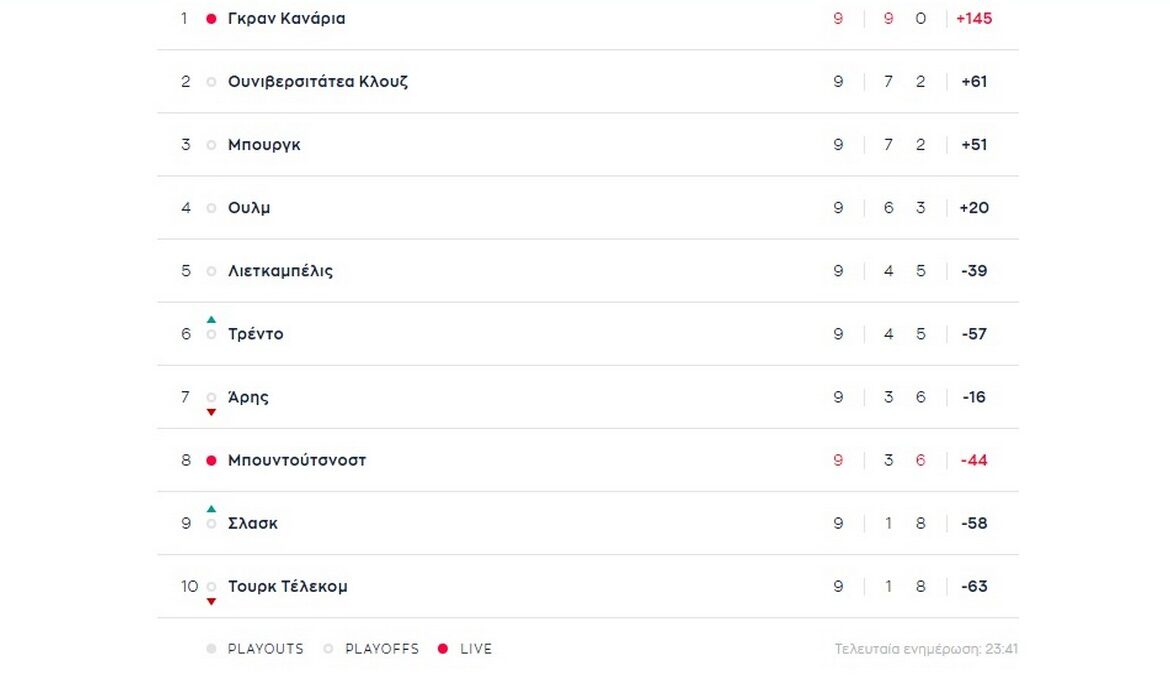The height and width of the screenshot is (675, 1170).
Task: Click the LIVE legend label
Action: pos(476,649)
